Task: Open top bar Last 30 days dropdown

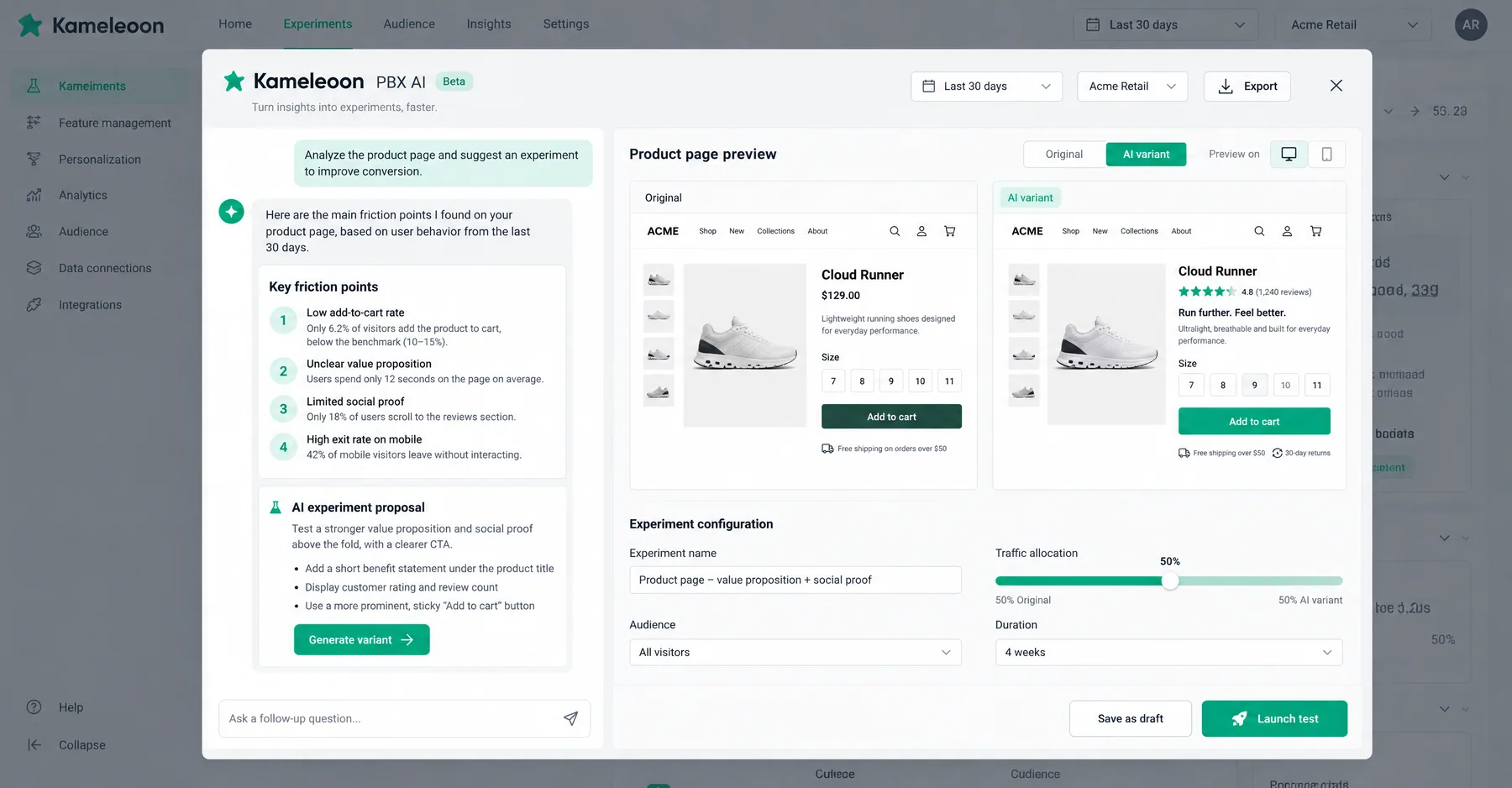Action: [1165, 24]
